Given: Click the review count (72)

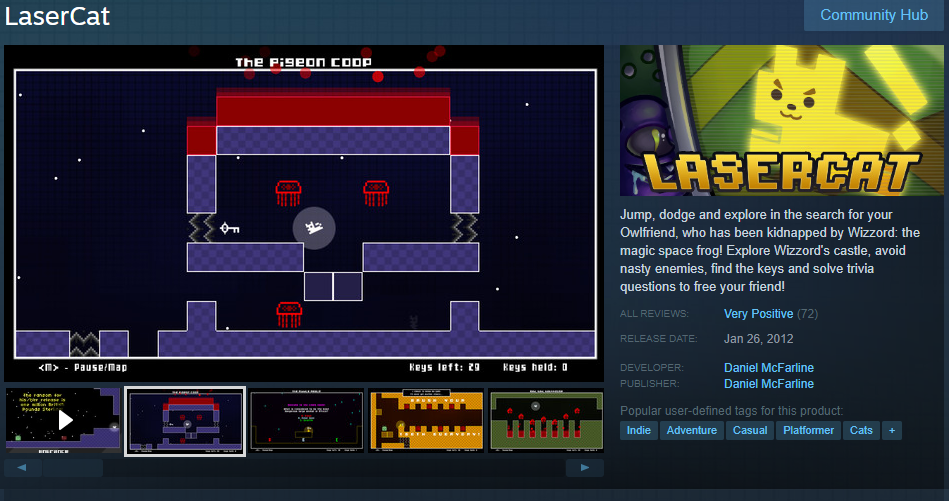Looking at the screenshot, I should pos(807,314).
